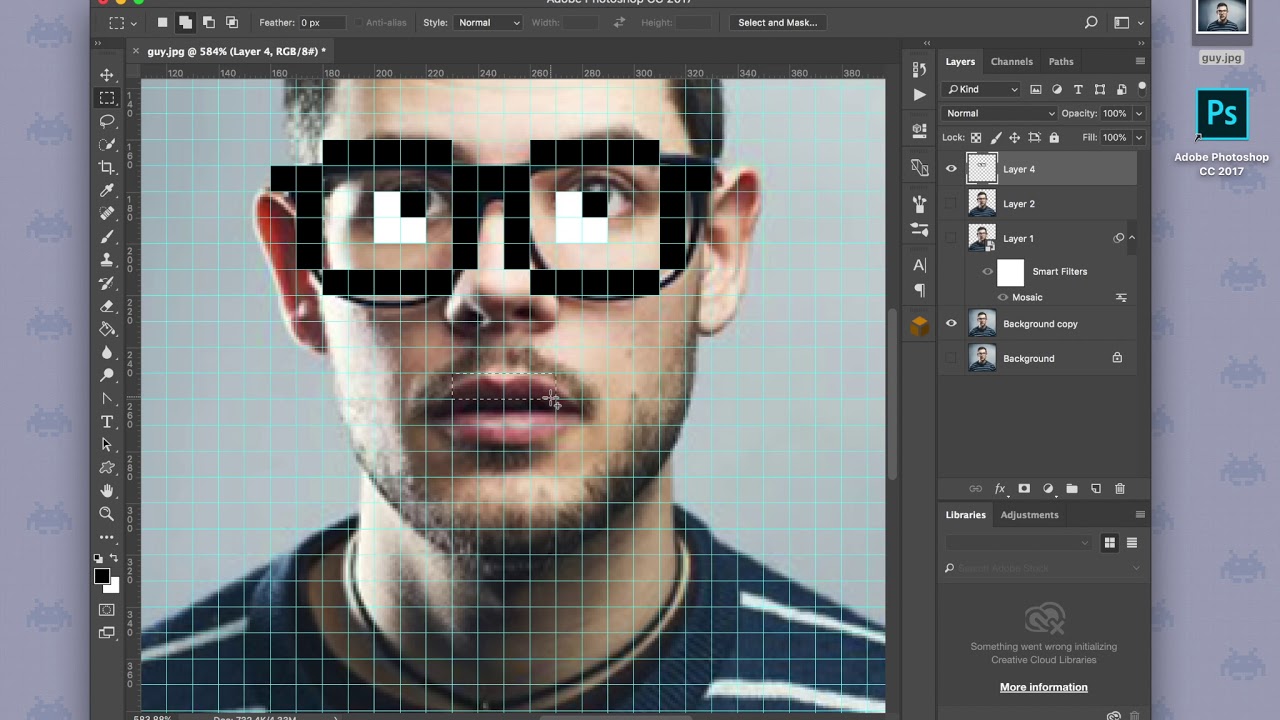This screenshot has width=1280, height=720.
Task: Switch to the Channels tab
Action: pos(1011,61)
